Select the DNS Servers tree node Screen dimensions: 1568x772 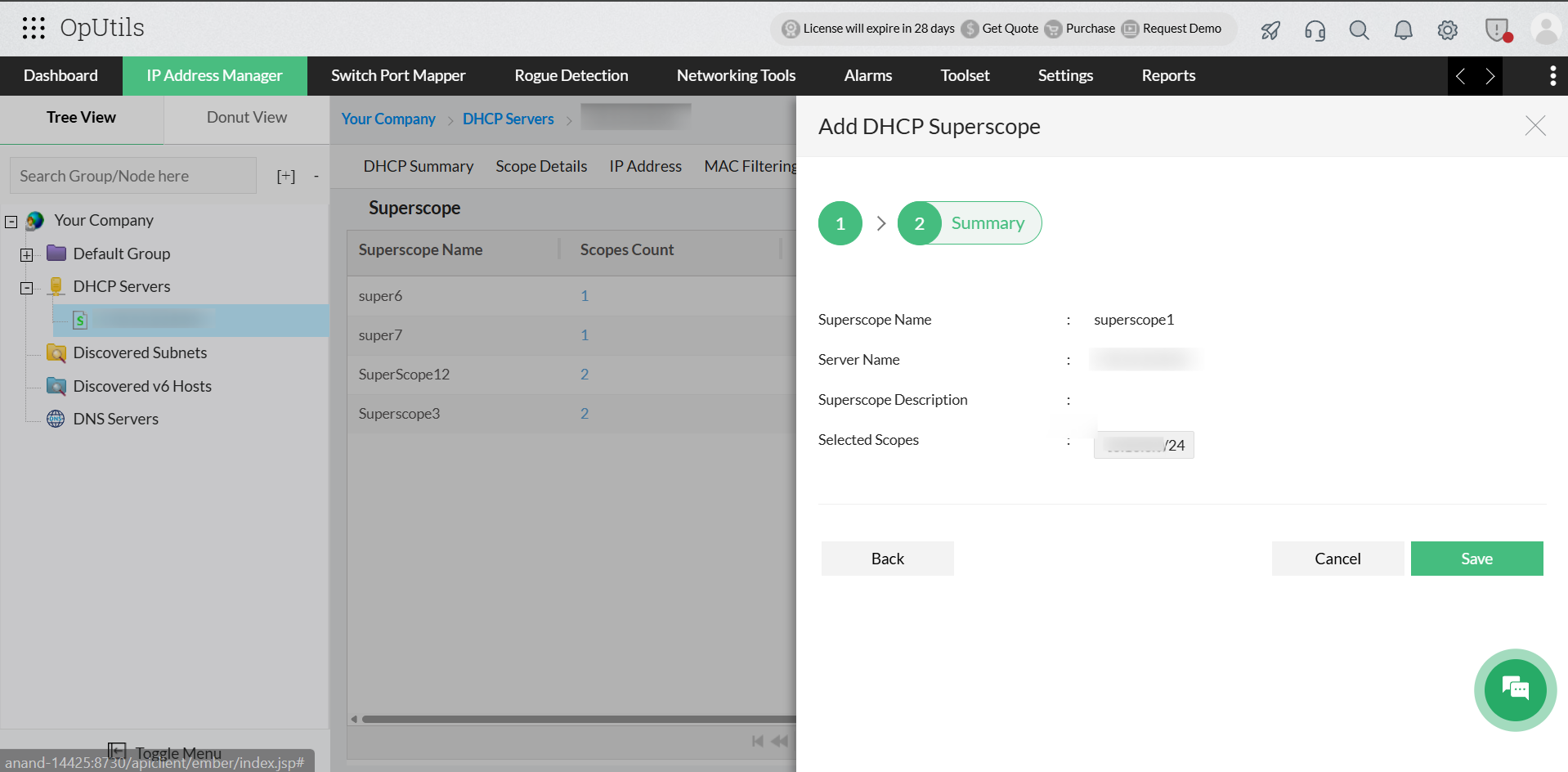pyautogui.click(x=115, y=418)
